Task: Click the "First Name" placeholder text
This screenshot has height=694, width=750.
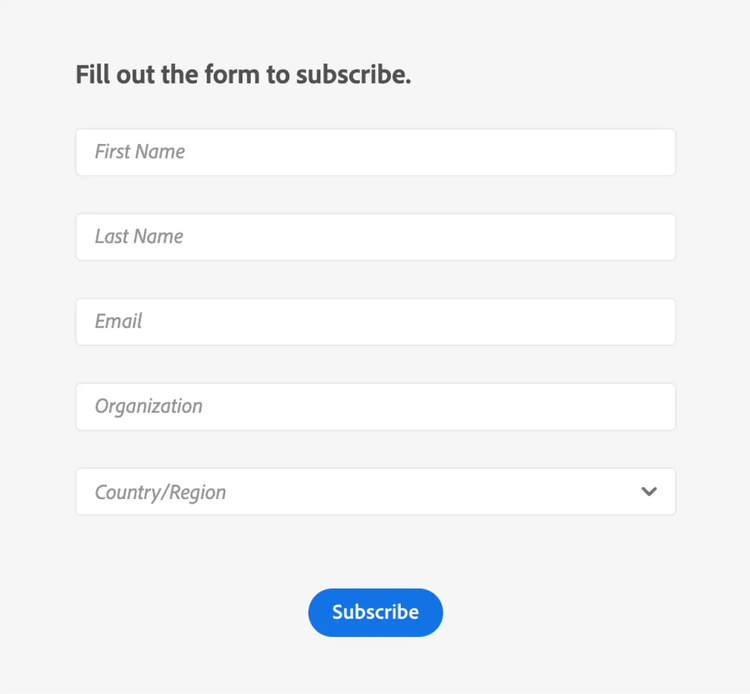Action: (x=140, y=152)
